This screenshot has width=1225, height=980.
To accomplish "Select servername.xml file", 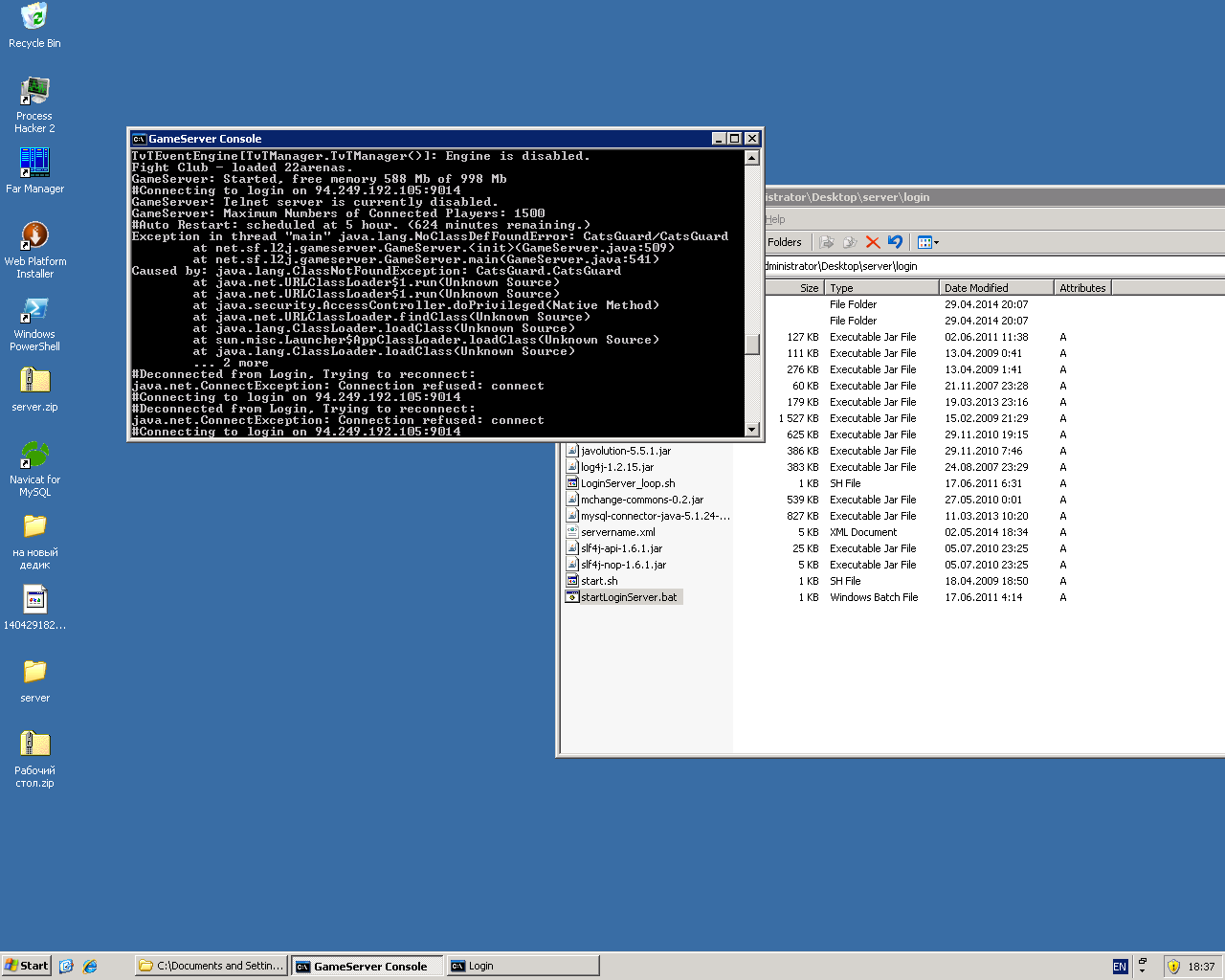I will coord(618,532).
